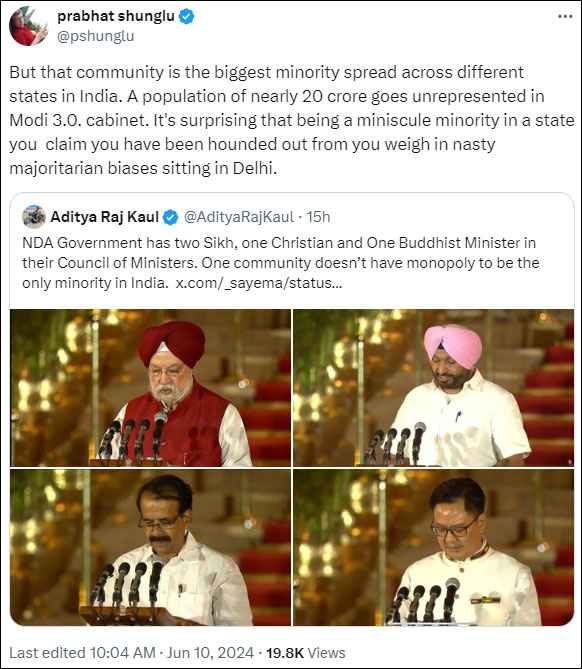Click the 15h timestamp on quoted post
This screenshot has height=669, width=582.
click(x=318, y=217)
